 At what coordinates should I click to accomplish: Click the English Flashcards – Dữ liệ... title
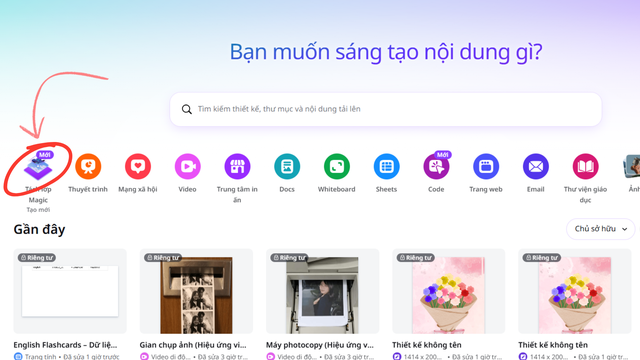click(65, 345)
